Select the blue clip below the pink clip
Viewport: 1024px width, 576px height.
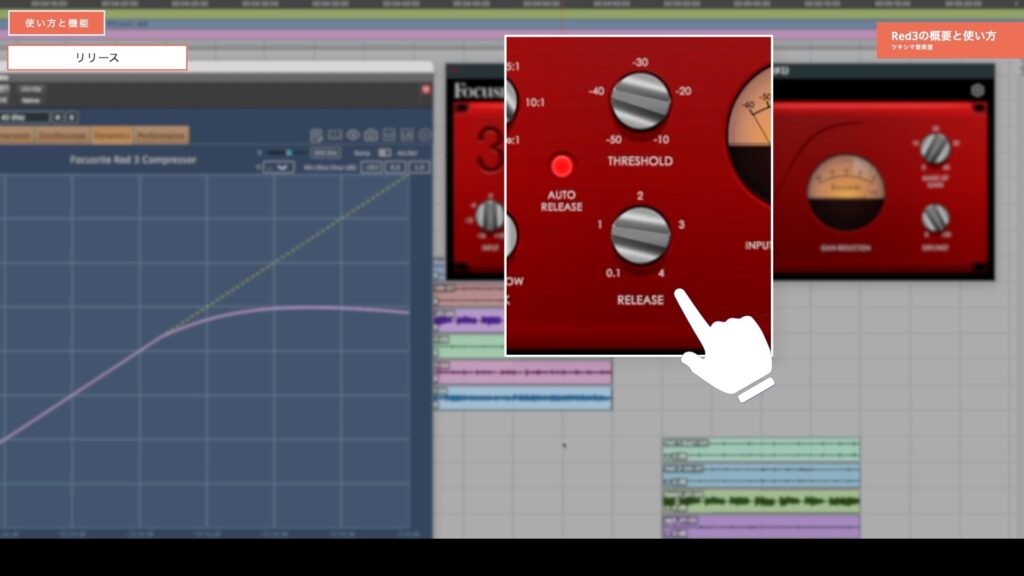pyautogui.click(x=525, y=397)
